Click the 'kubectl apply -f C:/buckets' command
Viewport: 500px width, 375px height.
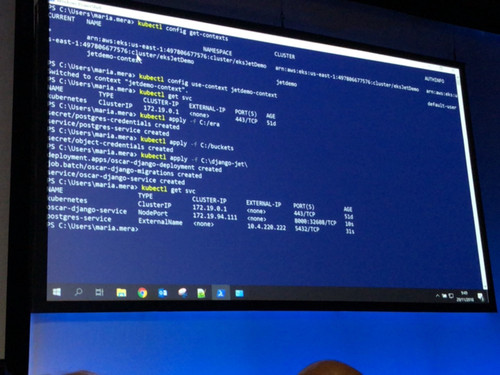tap(187, 143)
